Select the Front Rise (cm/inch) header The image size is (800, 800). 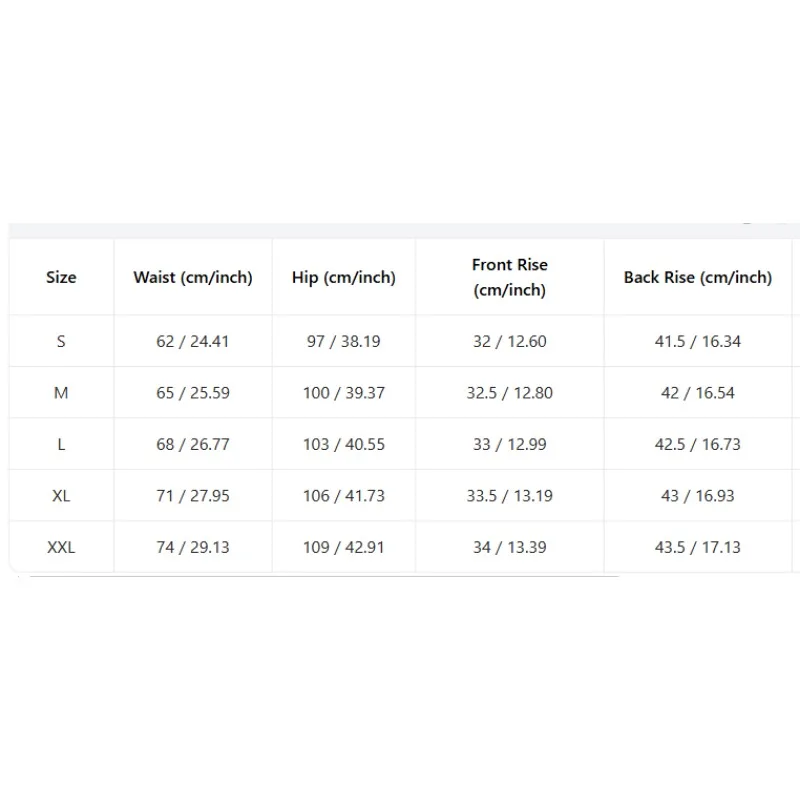[510, 277]
